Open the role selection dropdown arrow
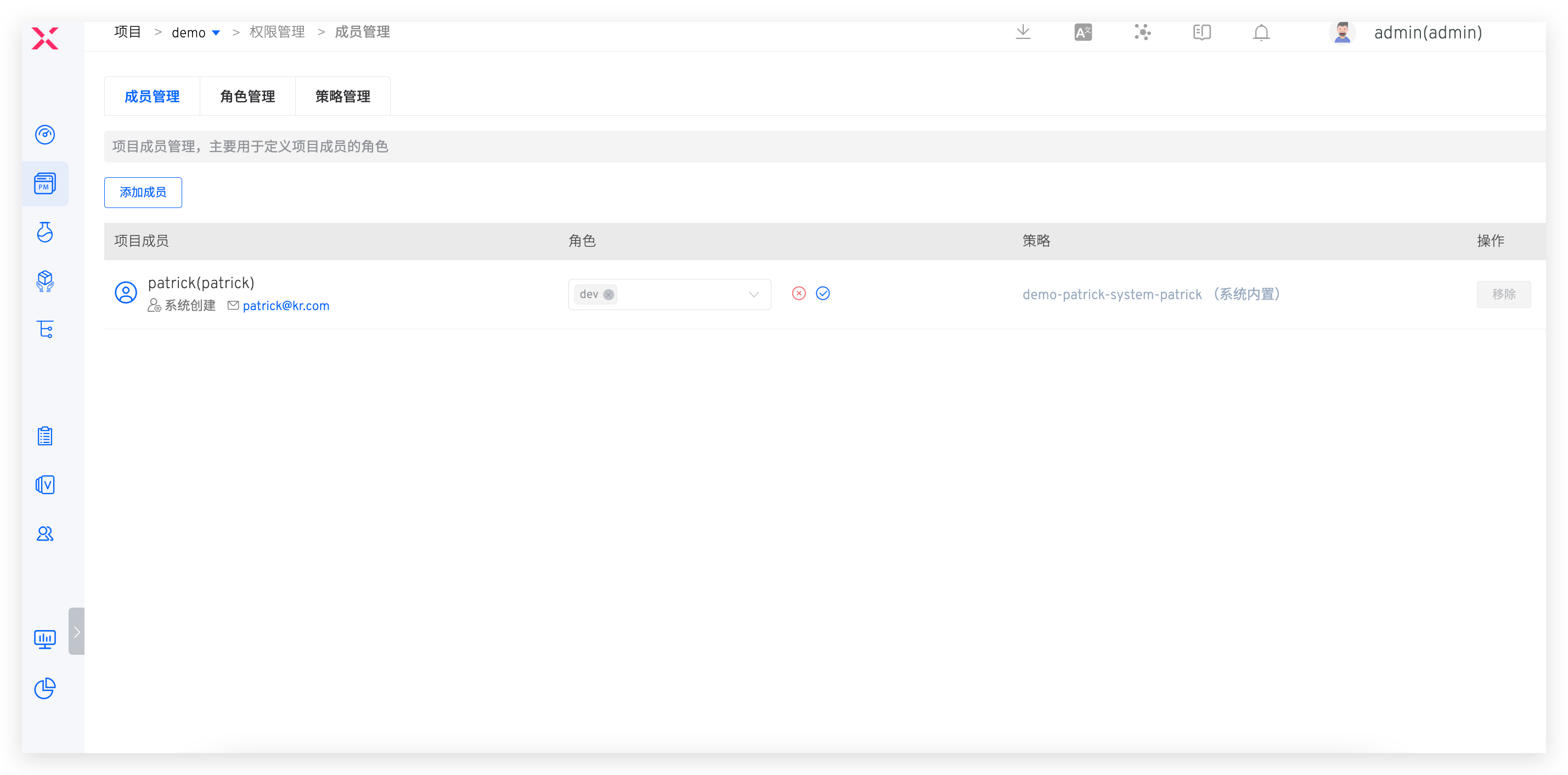Image resolution: width=1568 pixels, height=775 pixels. coord(754,295)
